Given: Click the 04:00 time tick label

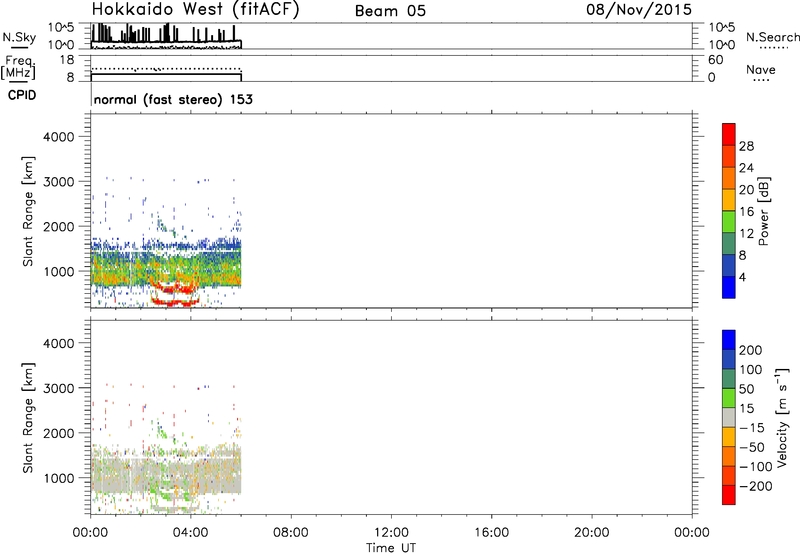Looking at the screenshot, I should point(190,533).
